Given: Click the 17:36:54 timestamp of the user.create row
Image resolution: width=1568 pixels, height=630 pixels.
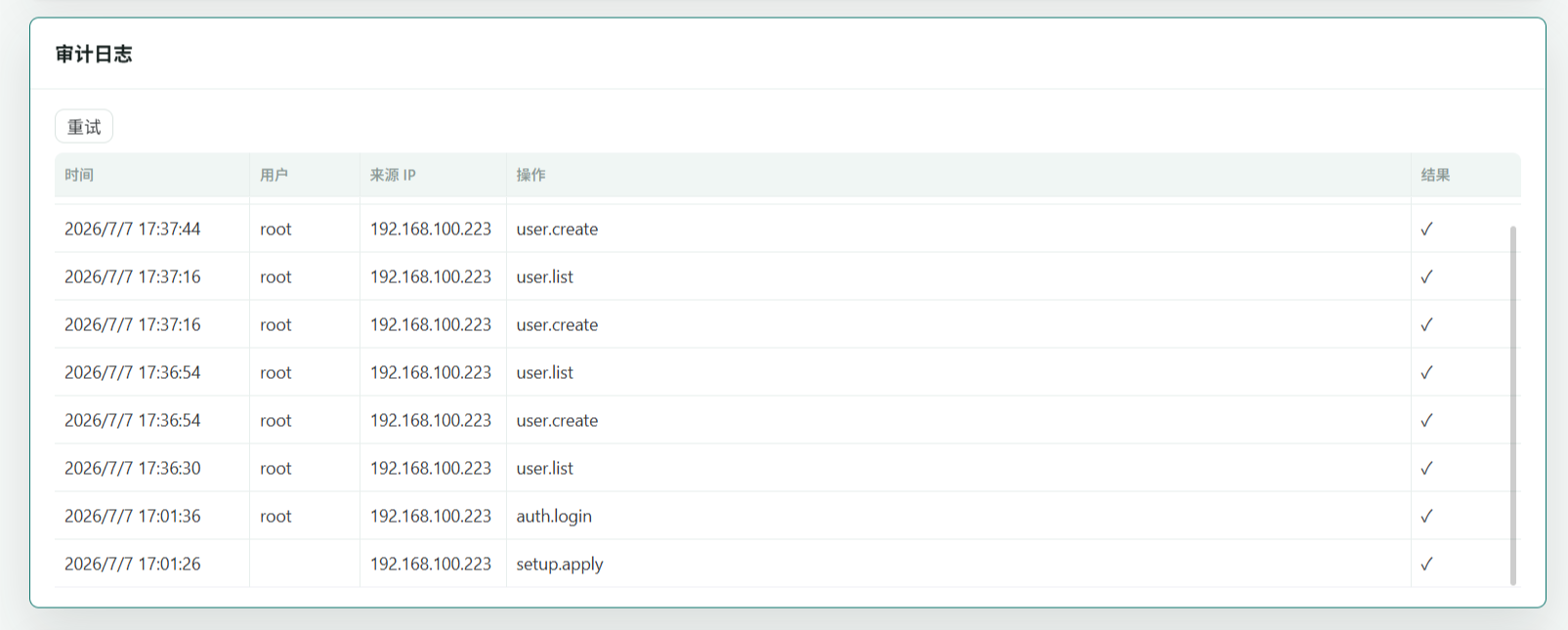Looking at the screenshot, I should pos(133,420).
